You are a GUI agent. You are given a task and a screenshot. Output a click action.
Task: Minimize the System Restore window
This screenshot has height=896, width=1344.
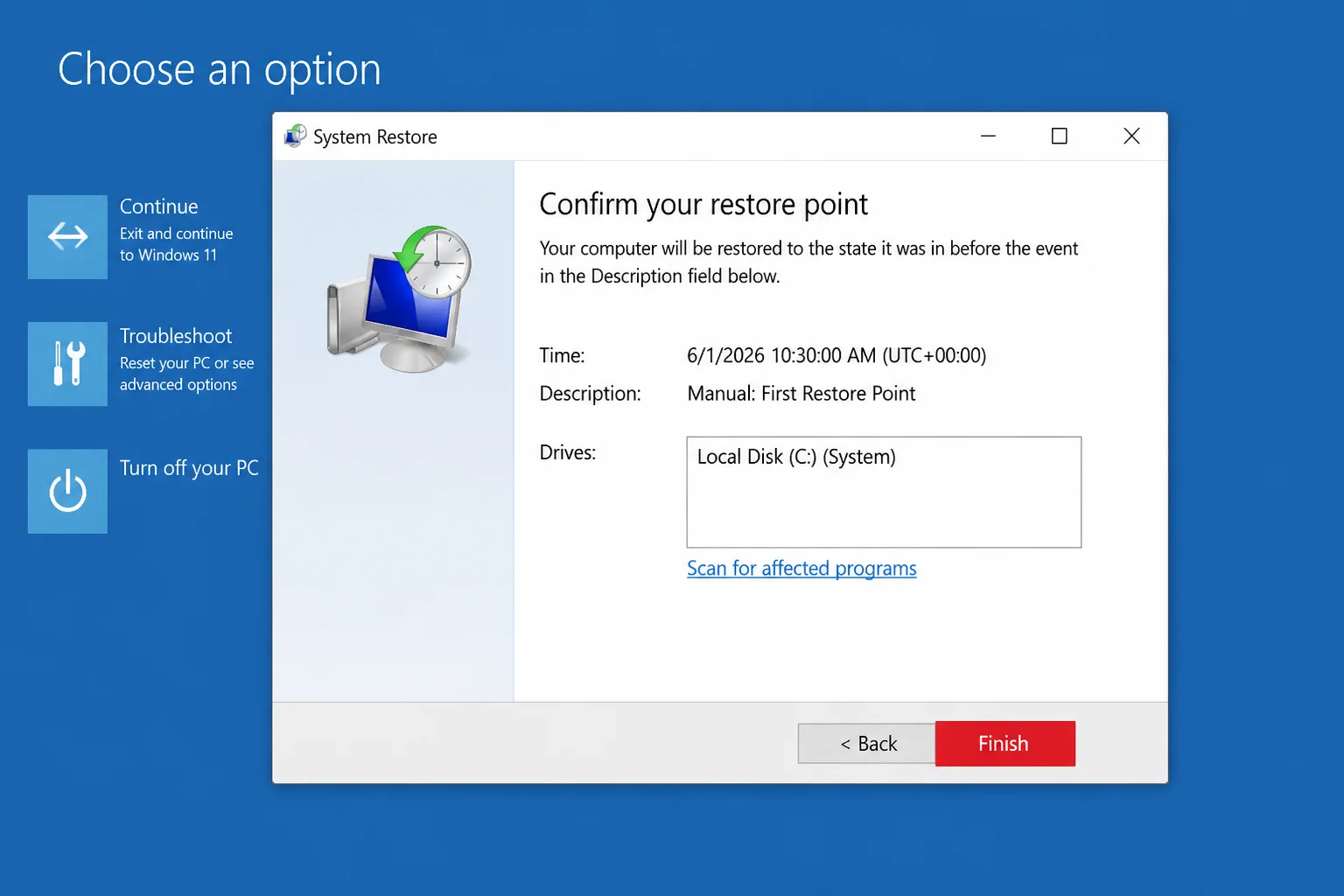(x=988, y=136)
